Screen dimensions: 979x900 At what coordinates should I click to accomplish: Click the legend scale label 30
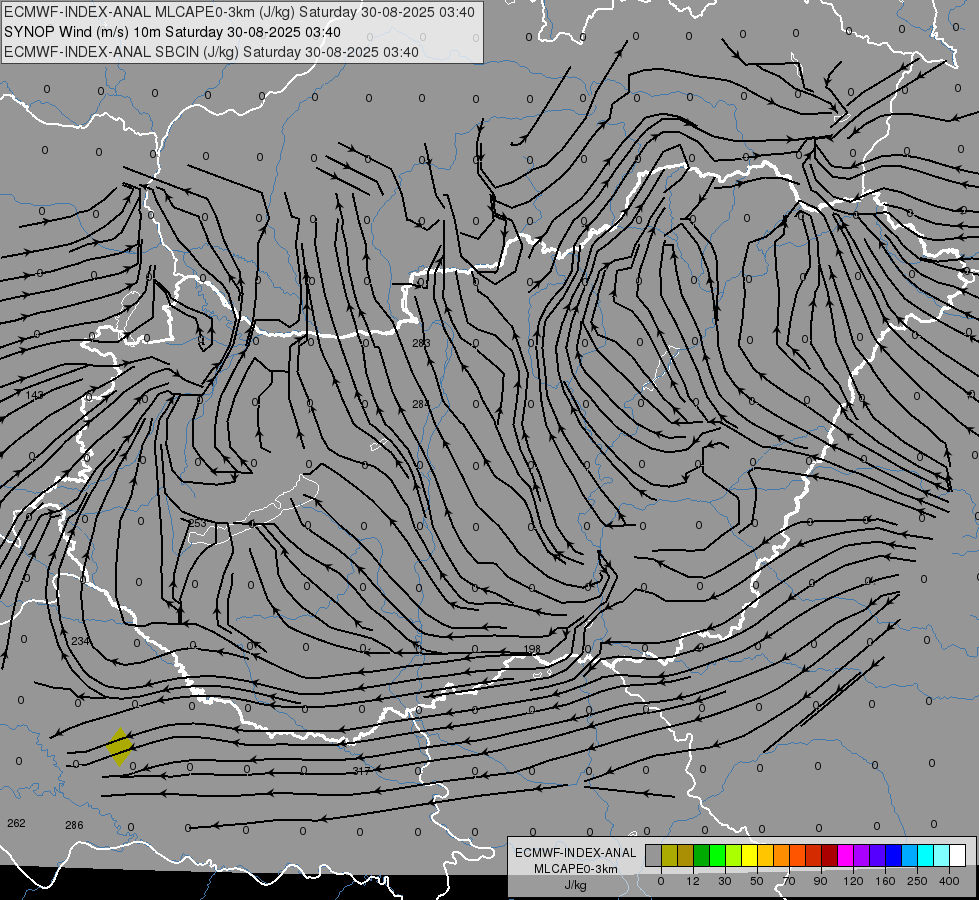[725, 881]
